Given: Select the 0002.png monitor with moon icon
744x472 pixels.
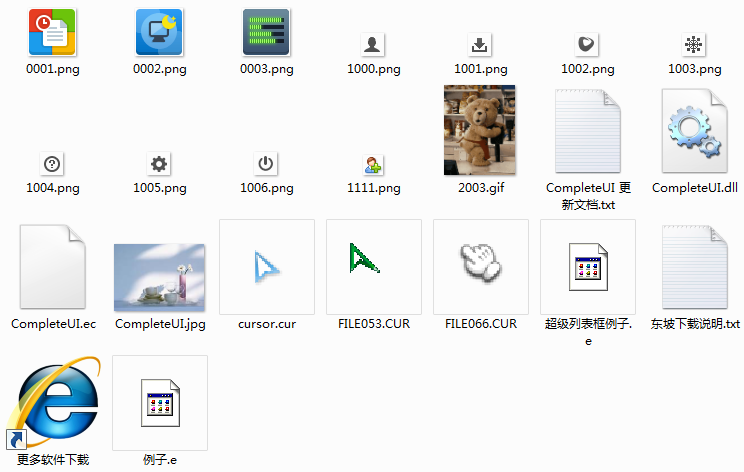Looking at the screenshot, I should tap(159, 32).
